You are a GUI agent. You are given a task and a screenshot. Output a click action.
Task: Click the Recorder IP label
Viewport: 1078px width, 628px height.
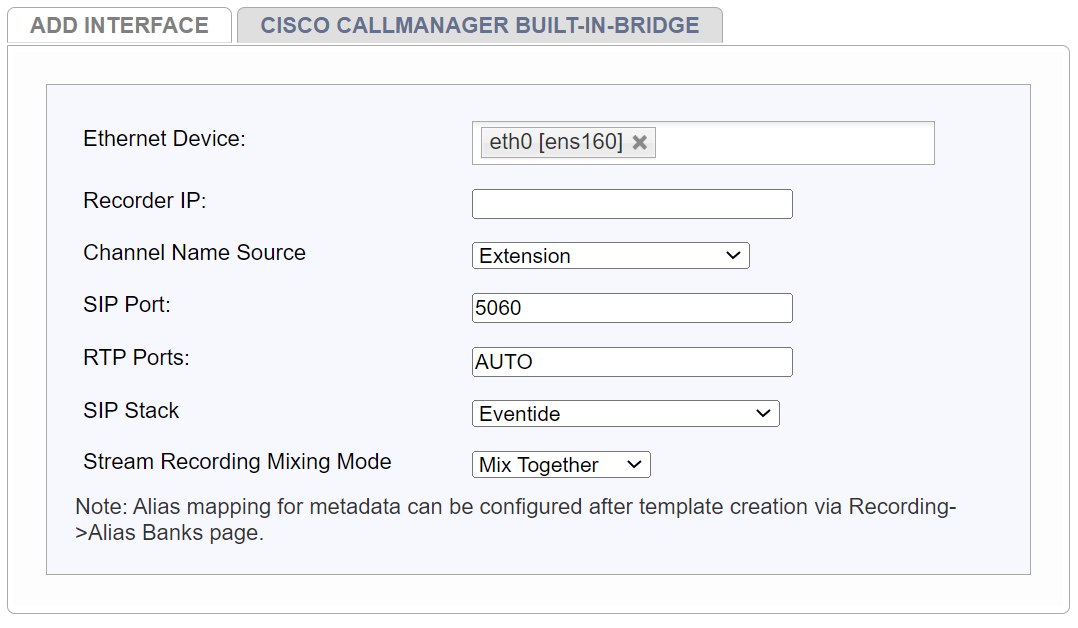144,200
